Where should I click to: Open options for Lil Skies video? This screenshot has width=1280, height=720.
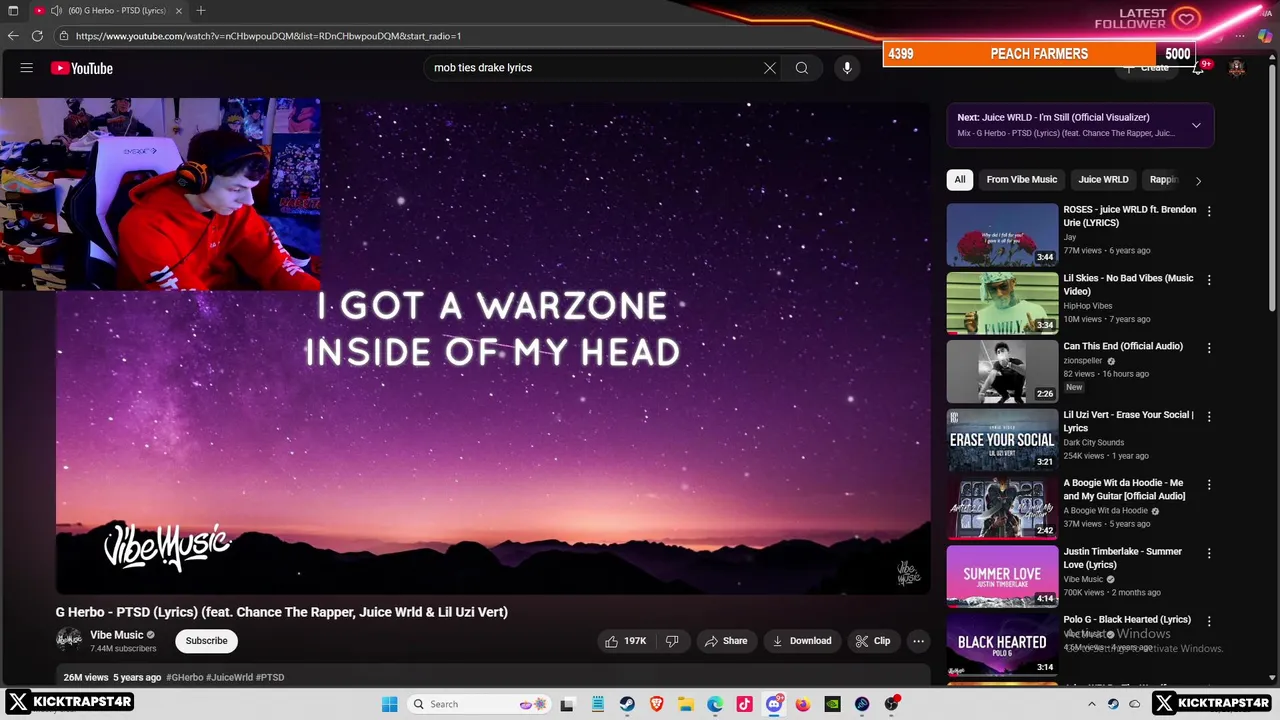tap(1209, 280)
